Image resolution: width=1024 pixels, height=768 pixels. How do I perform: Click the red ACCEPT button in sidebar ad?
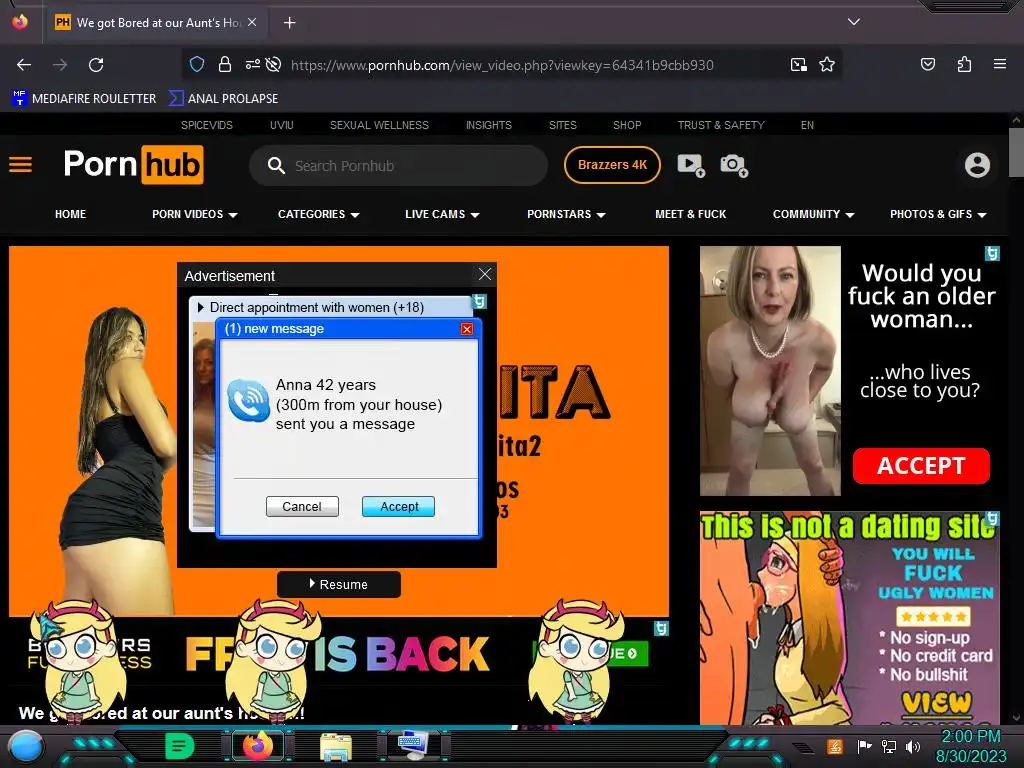[x=921, y=466]
